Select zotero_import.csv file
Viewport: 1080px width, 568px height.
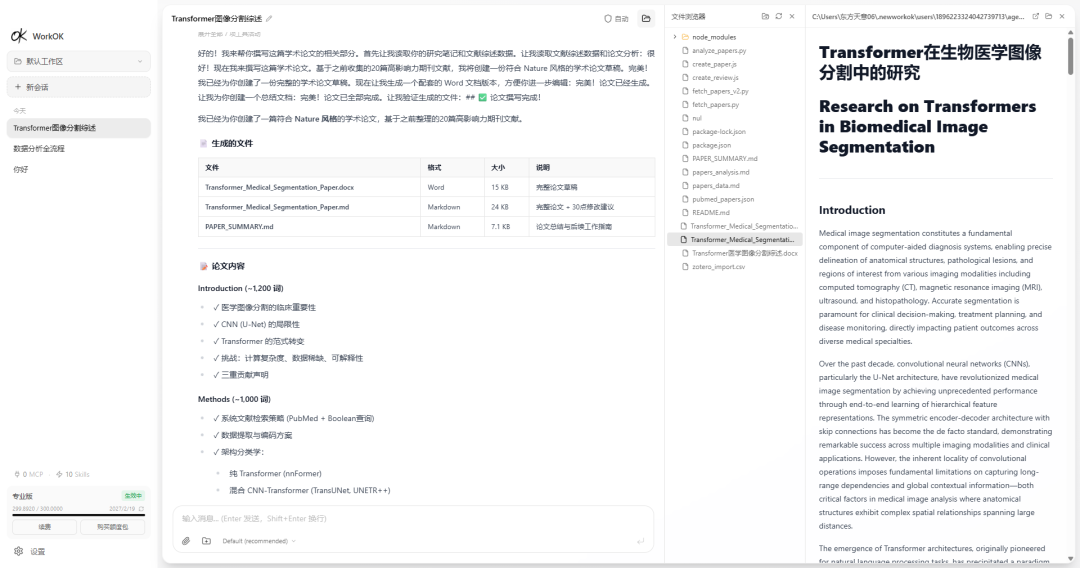click(x=735, y=266)
